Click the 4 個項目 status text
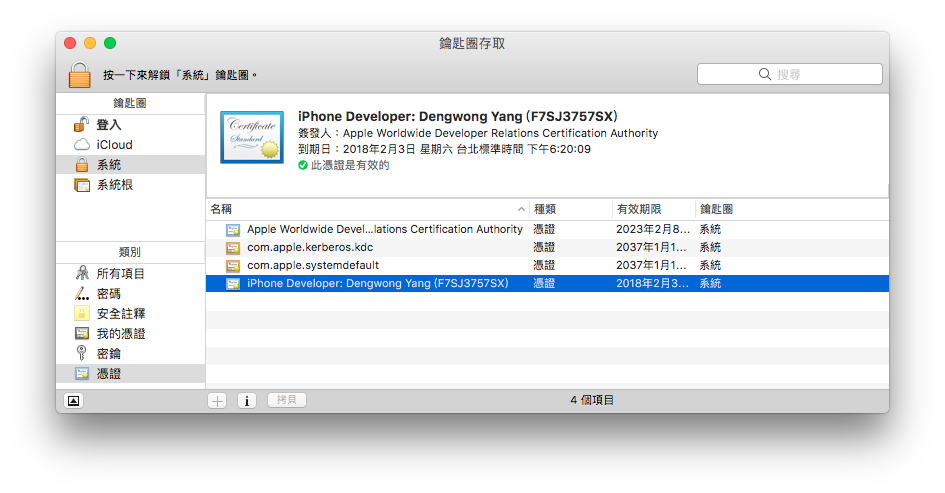The height and width of the screenshot is (493, 945). click(592, 400)
